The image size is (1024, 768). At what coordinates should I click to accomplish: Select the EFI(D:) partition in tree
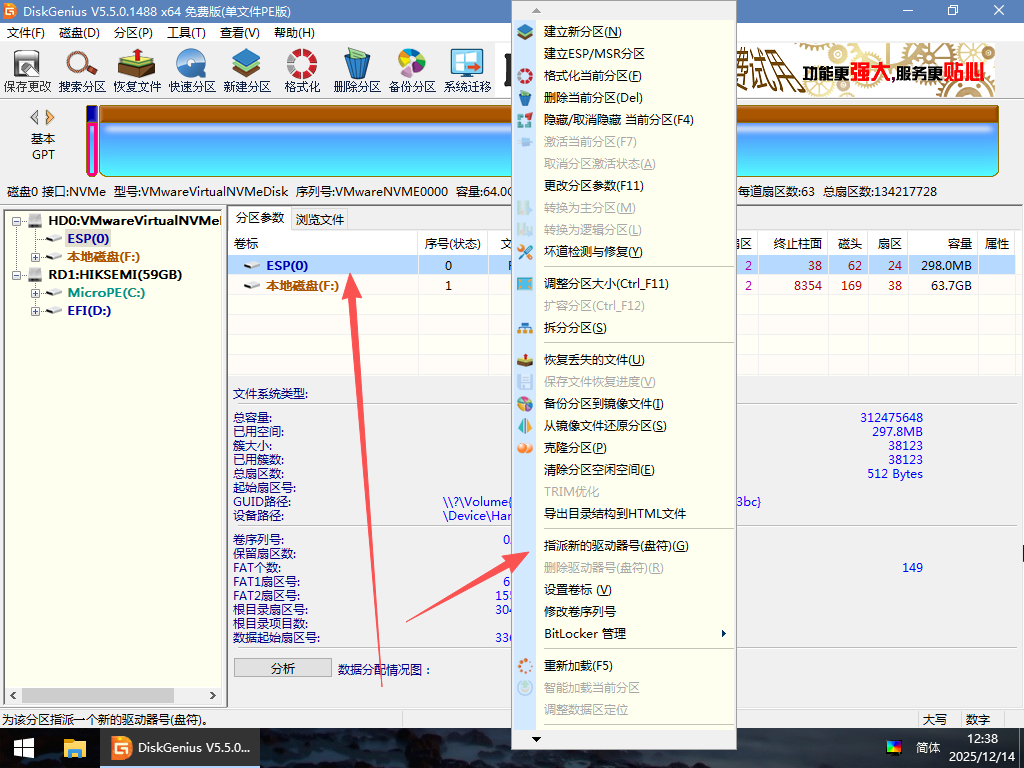89,311
